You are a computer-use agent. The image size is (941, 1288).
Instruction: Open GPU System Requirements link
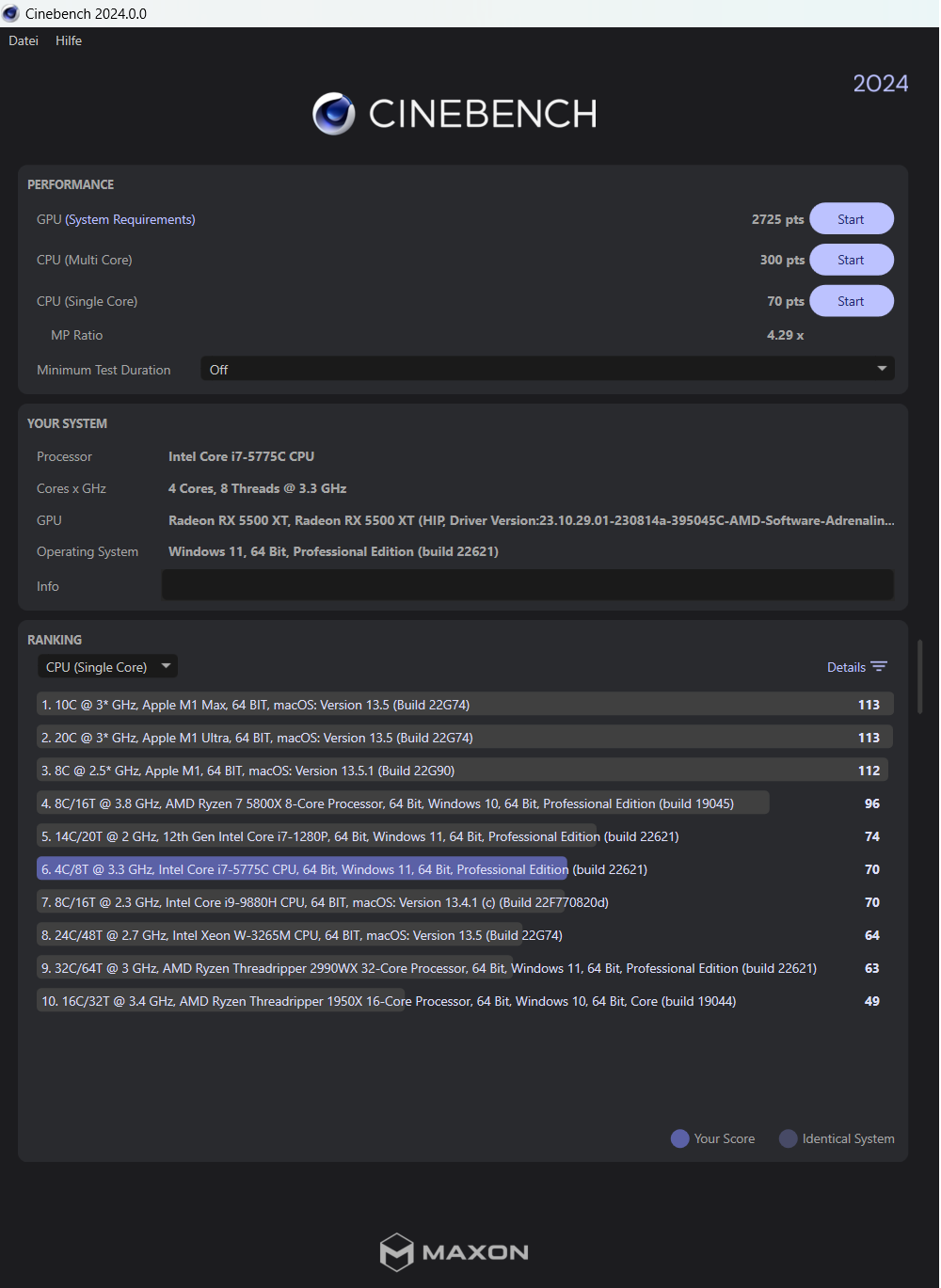pyautogui.click(x=130, y=219)
